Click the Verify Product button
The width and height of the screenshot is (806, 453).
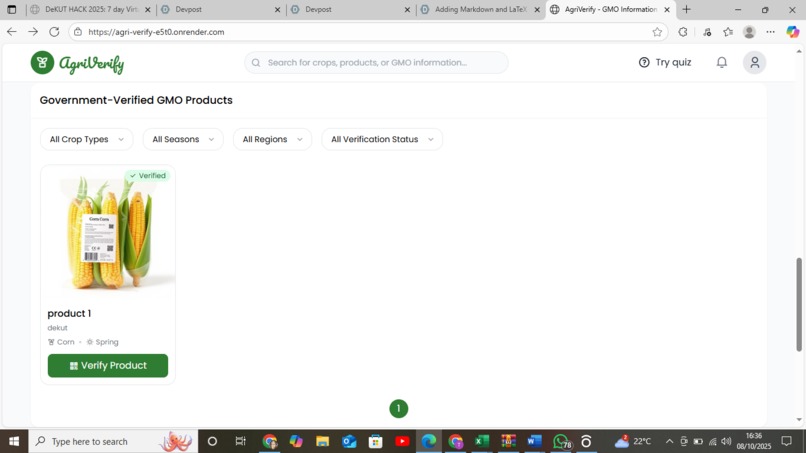pos(108,366)
